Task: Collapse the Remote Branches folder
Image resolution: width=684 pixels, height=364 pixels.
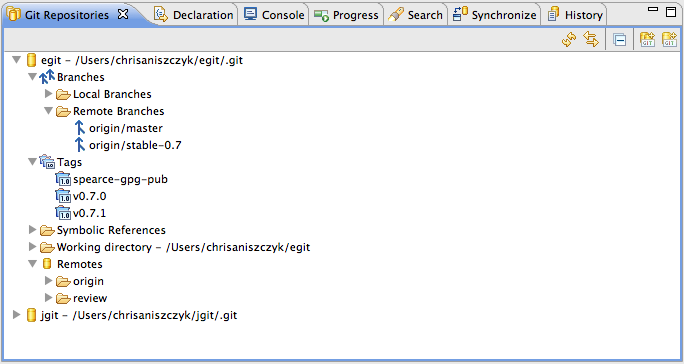Action: [x=49, y=111]
